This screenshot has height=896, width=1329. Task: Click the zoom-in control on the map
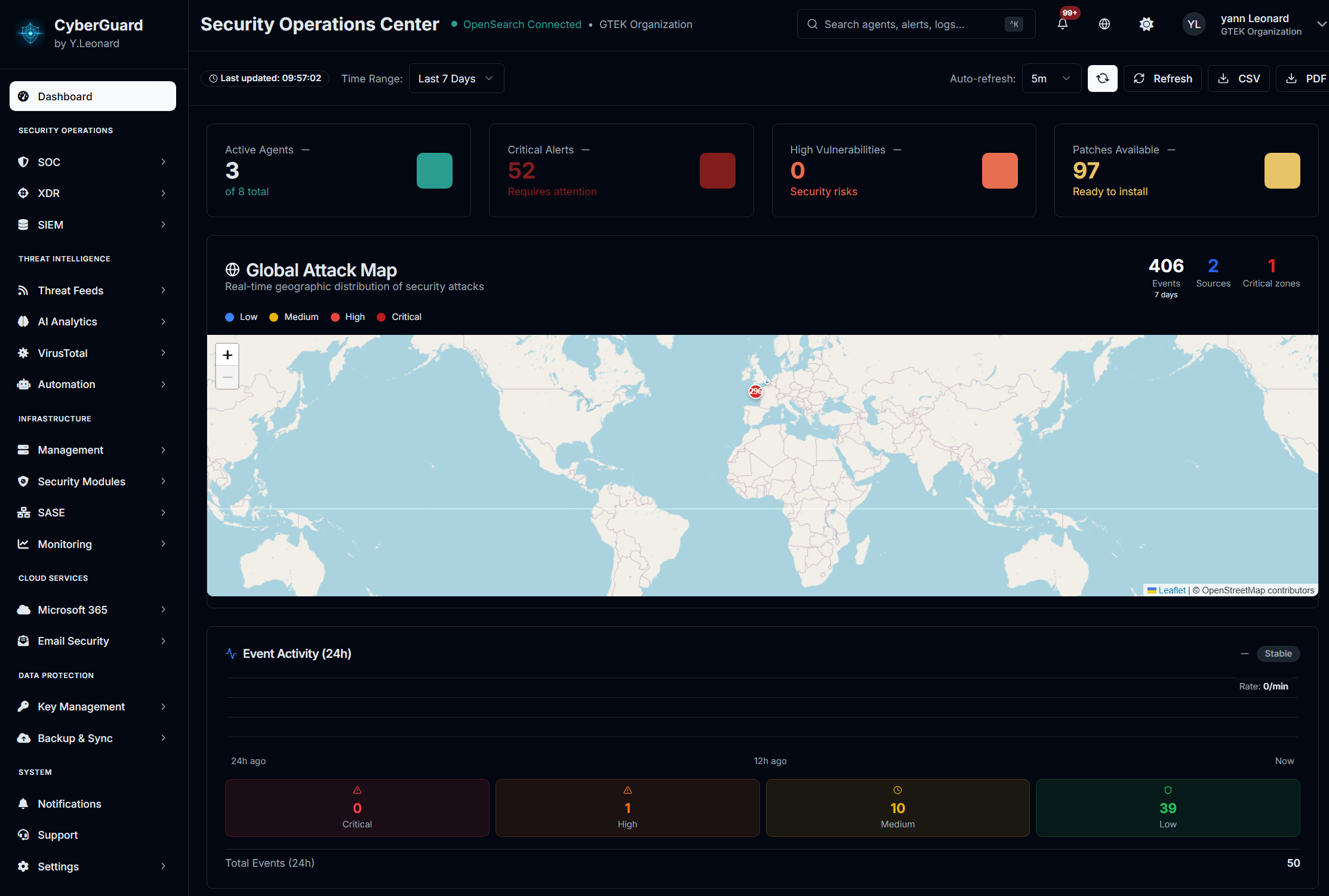[227, 354]
